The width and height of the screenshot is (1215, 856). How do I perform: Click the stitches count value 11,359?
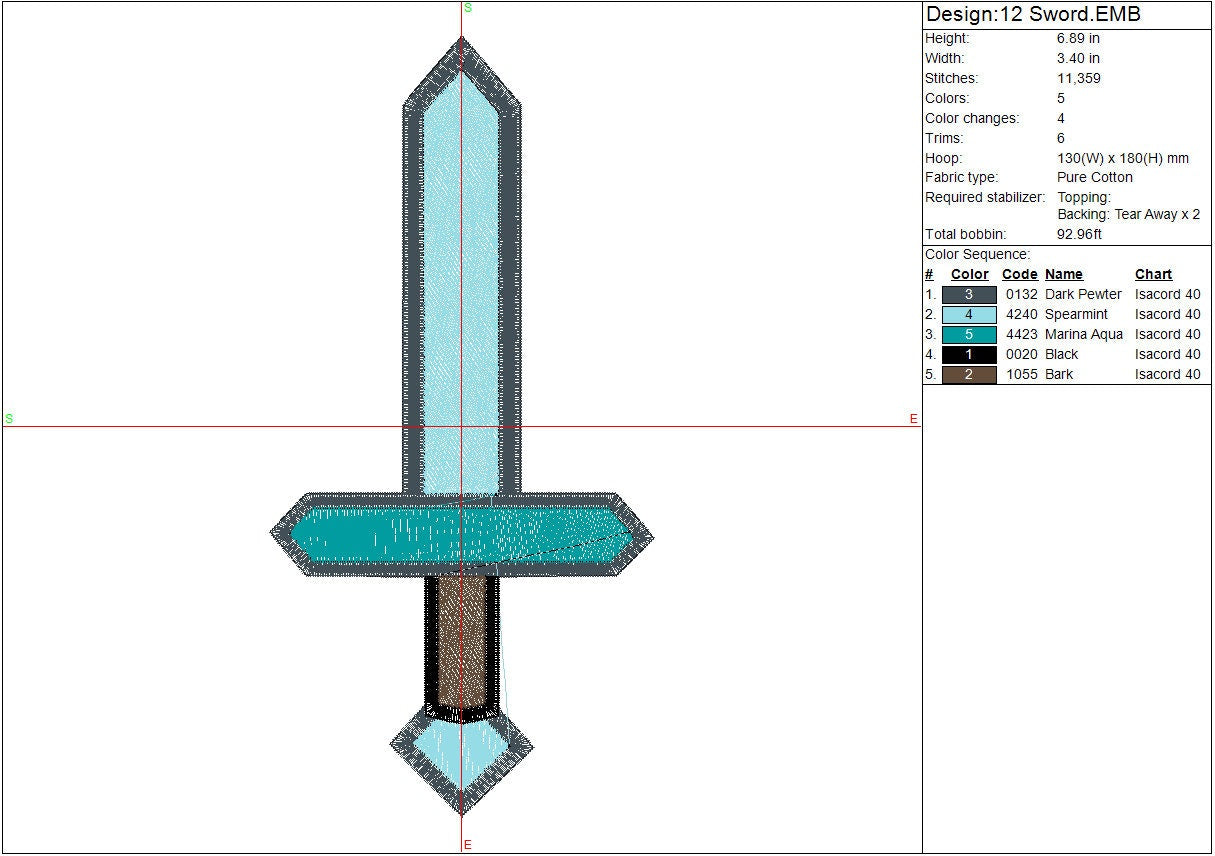click(x=1079, y=79)
